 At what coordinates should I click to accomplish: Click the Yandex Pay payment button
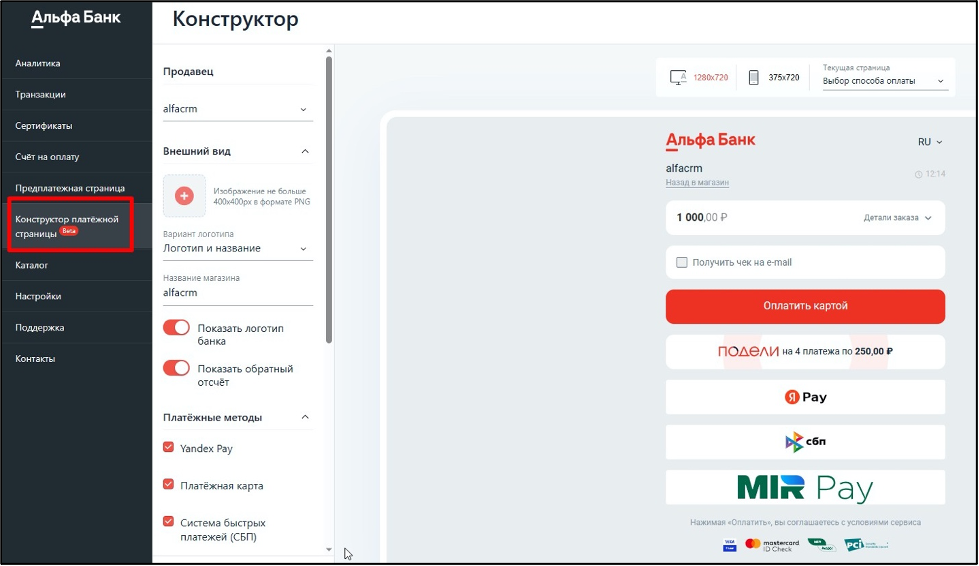point(805,397)
